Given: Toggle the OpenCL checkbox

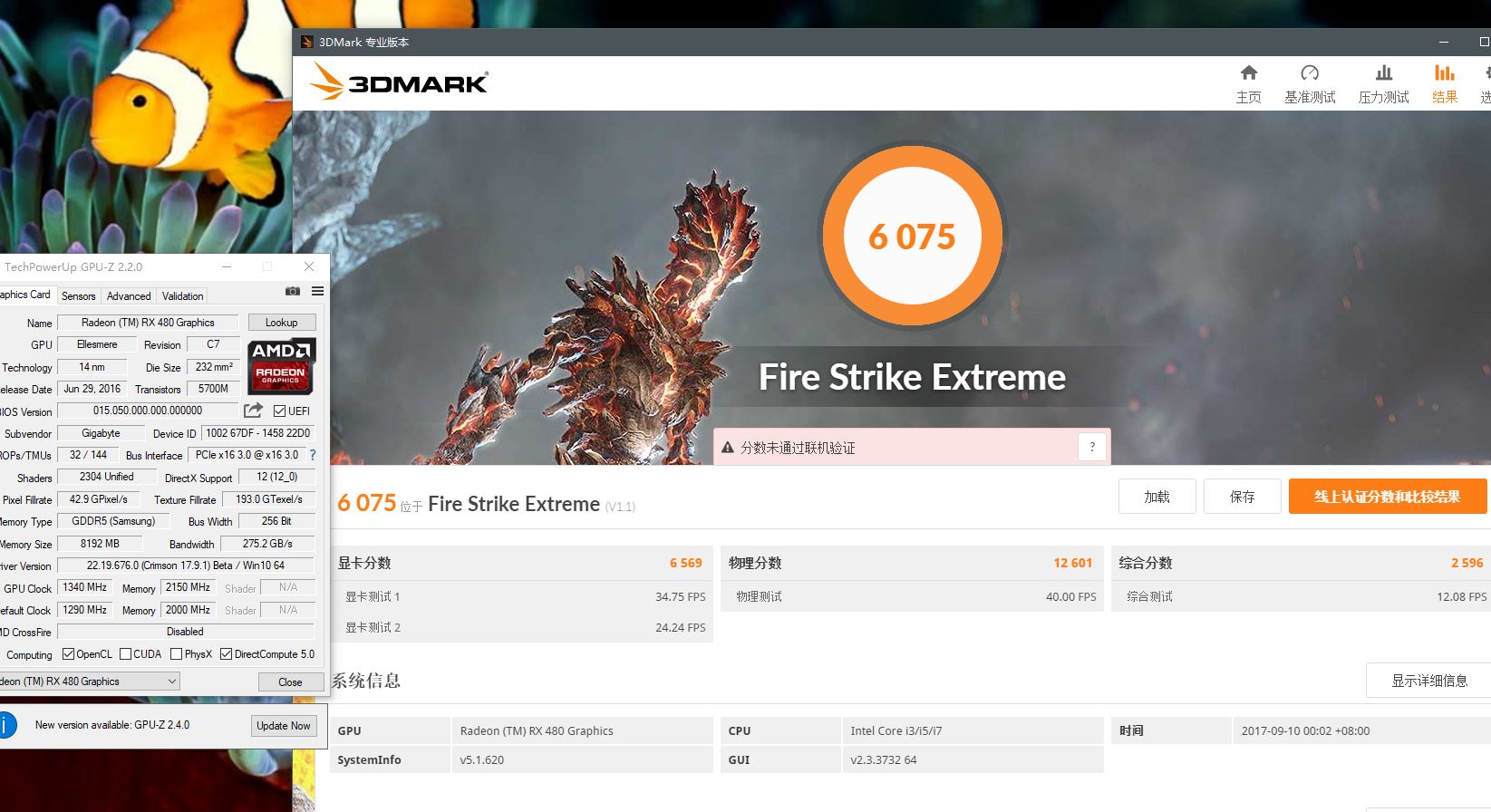Looking at the screenshot, I should click(x=68, y=654).
